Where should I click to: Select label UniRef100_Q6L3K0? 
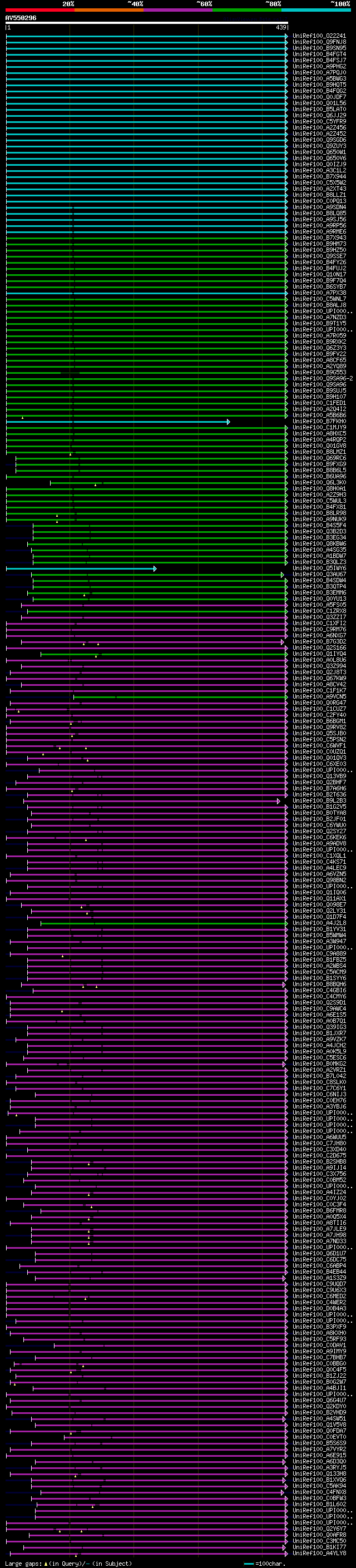pyautogui.click(x=319, y=483)
